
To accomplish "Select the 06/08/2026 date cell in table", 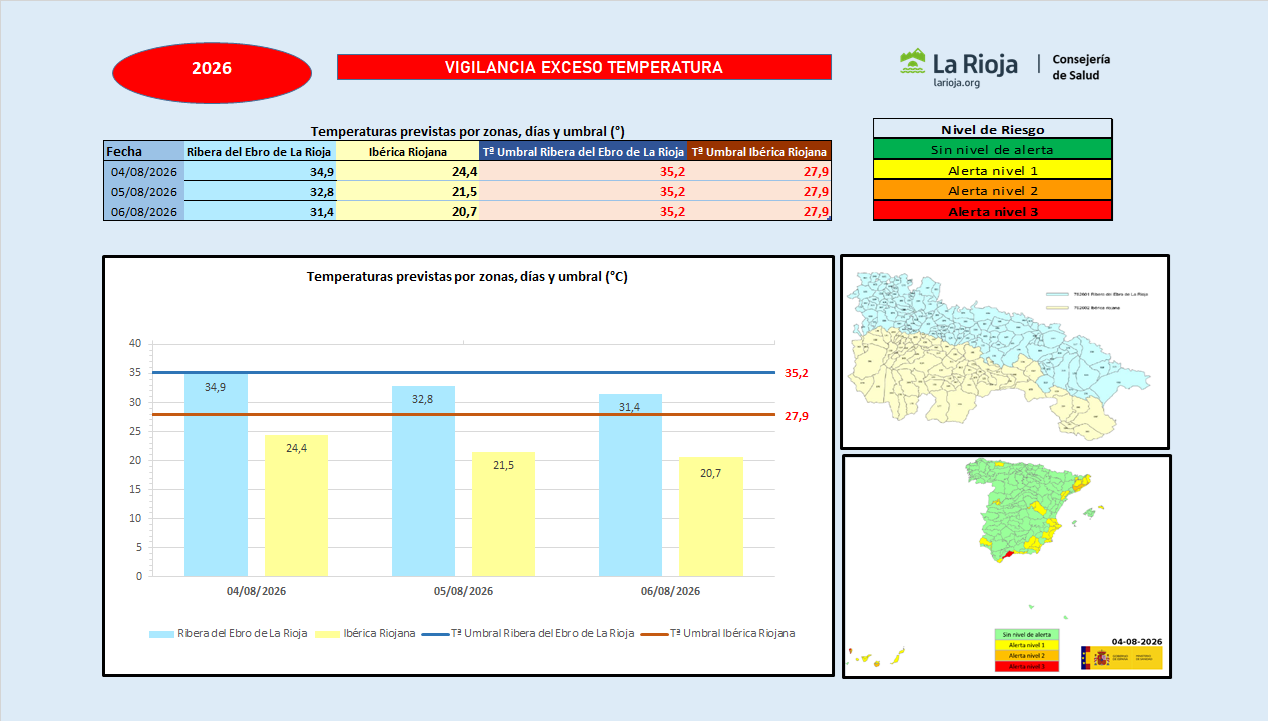I will click(143, 212).
